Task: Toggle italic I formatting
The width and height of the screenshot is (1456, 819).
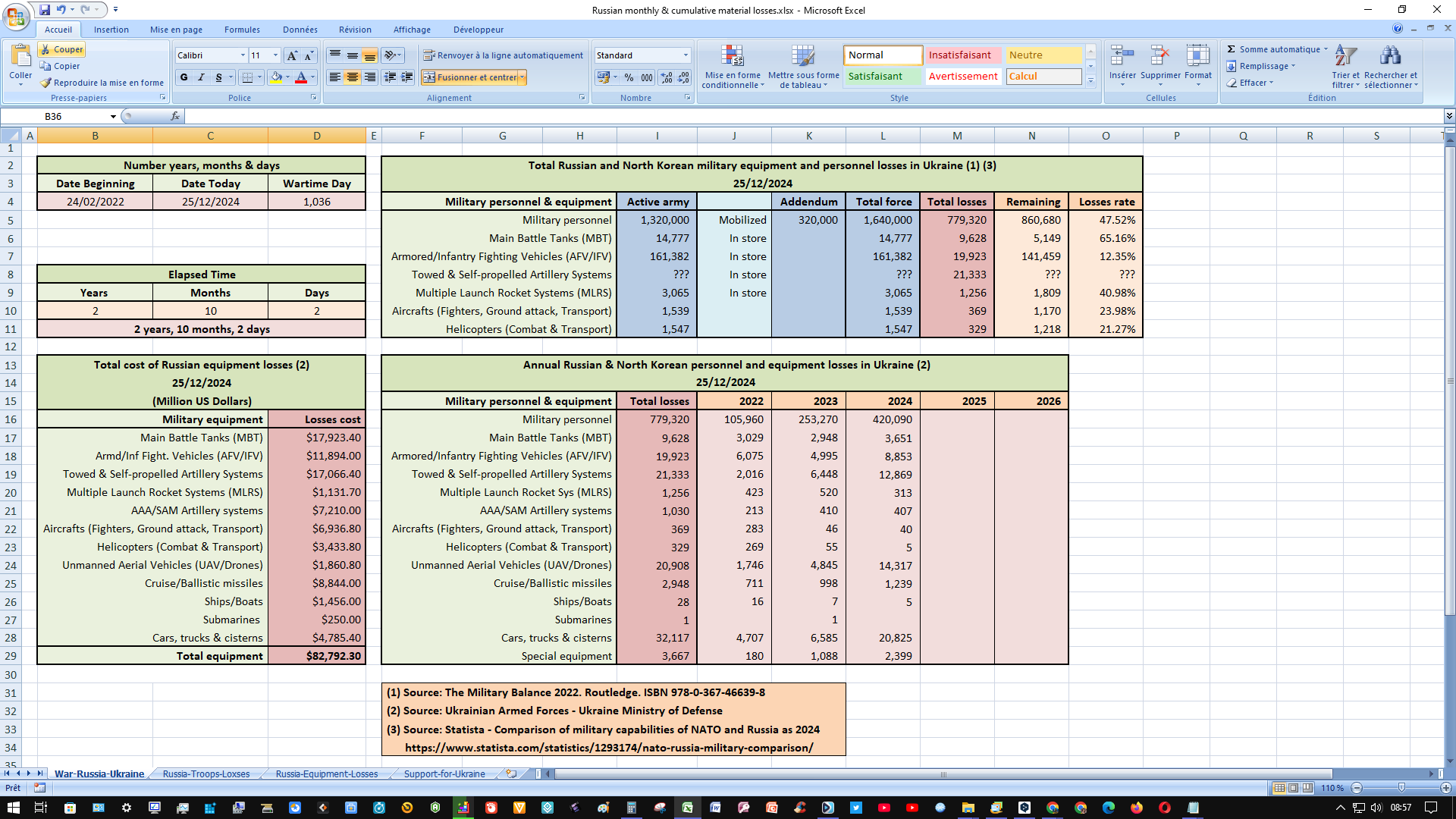Action: (201, 77)
